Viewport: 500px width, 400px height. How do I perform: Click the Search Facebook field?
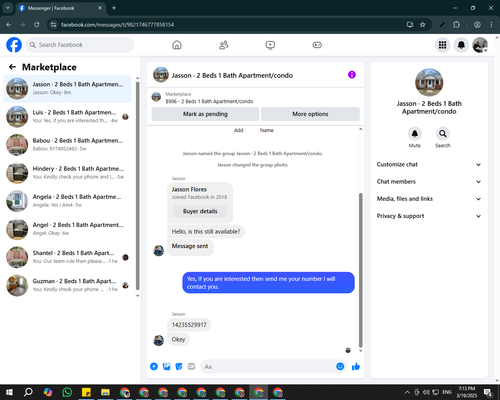click(x=80, y=45)
